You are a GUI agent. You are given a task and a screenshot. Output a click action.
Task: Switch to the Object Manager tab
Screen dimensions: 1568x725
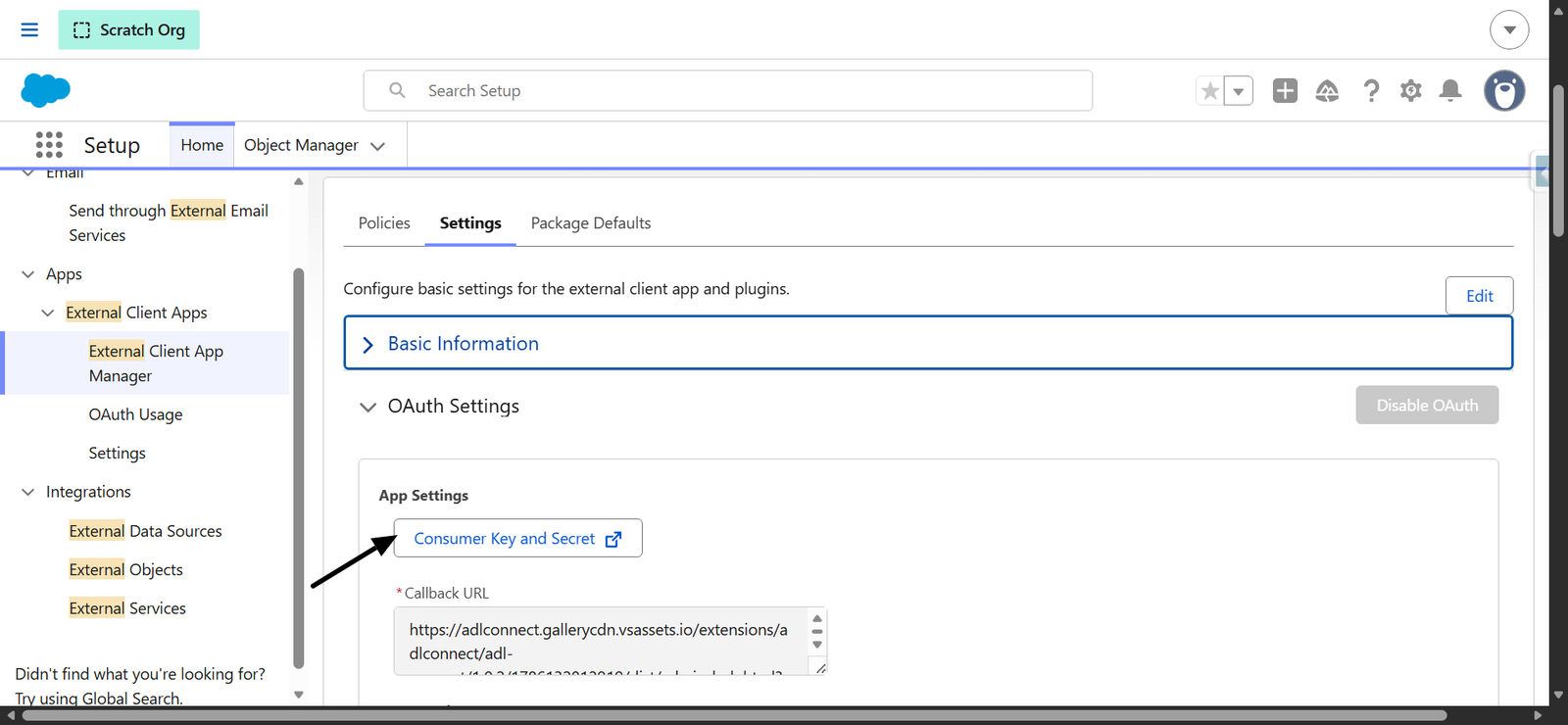301,145
